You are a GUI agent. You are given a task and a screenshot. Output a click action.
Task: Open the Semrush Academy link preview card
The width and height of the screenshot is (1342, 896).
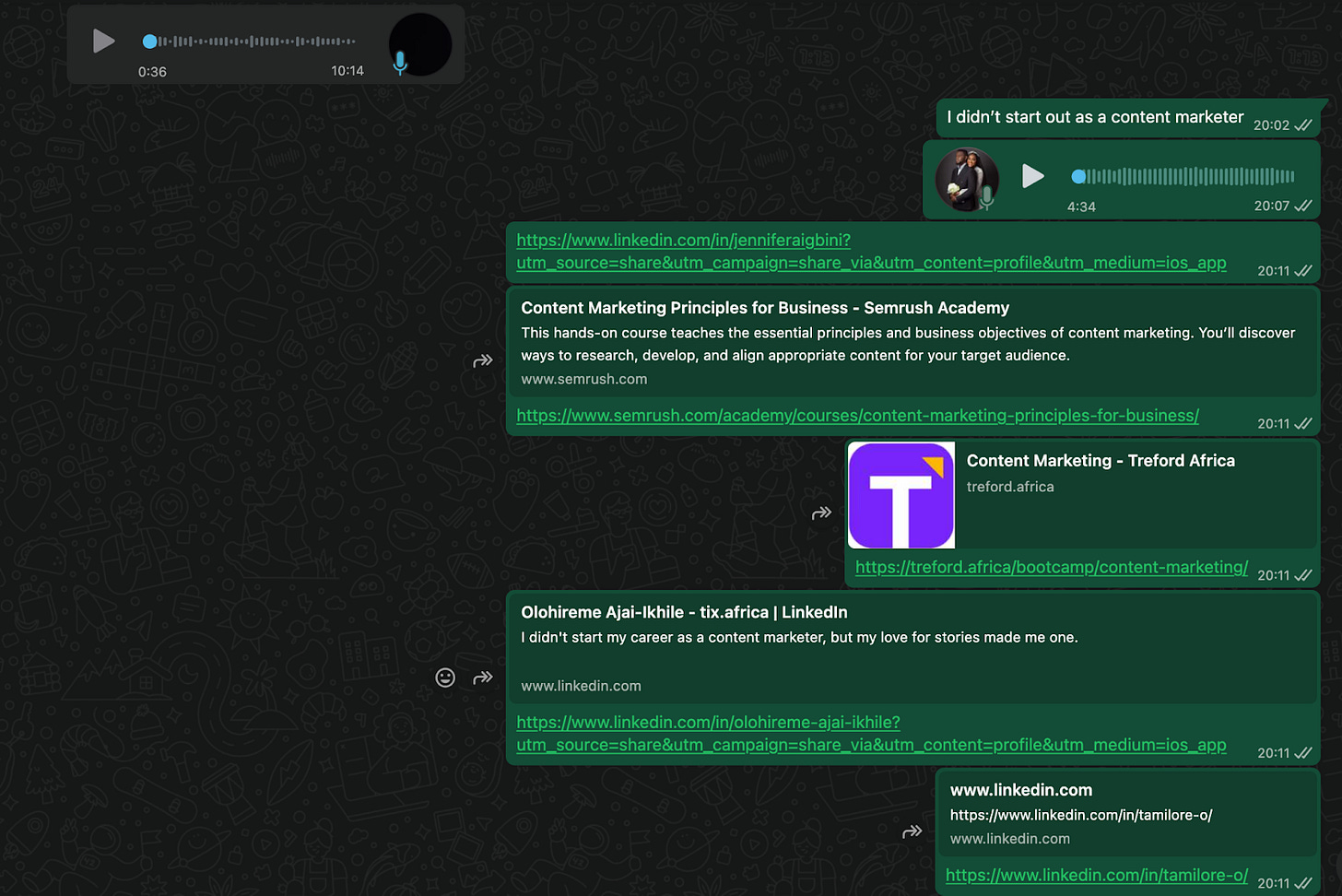pos(912,343)
